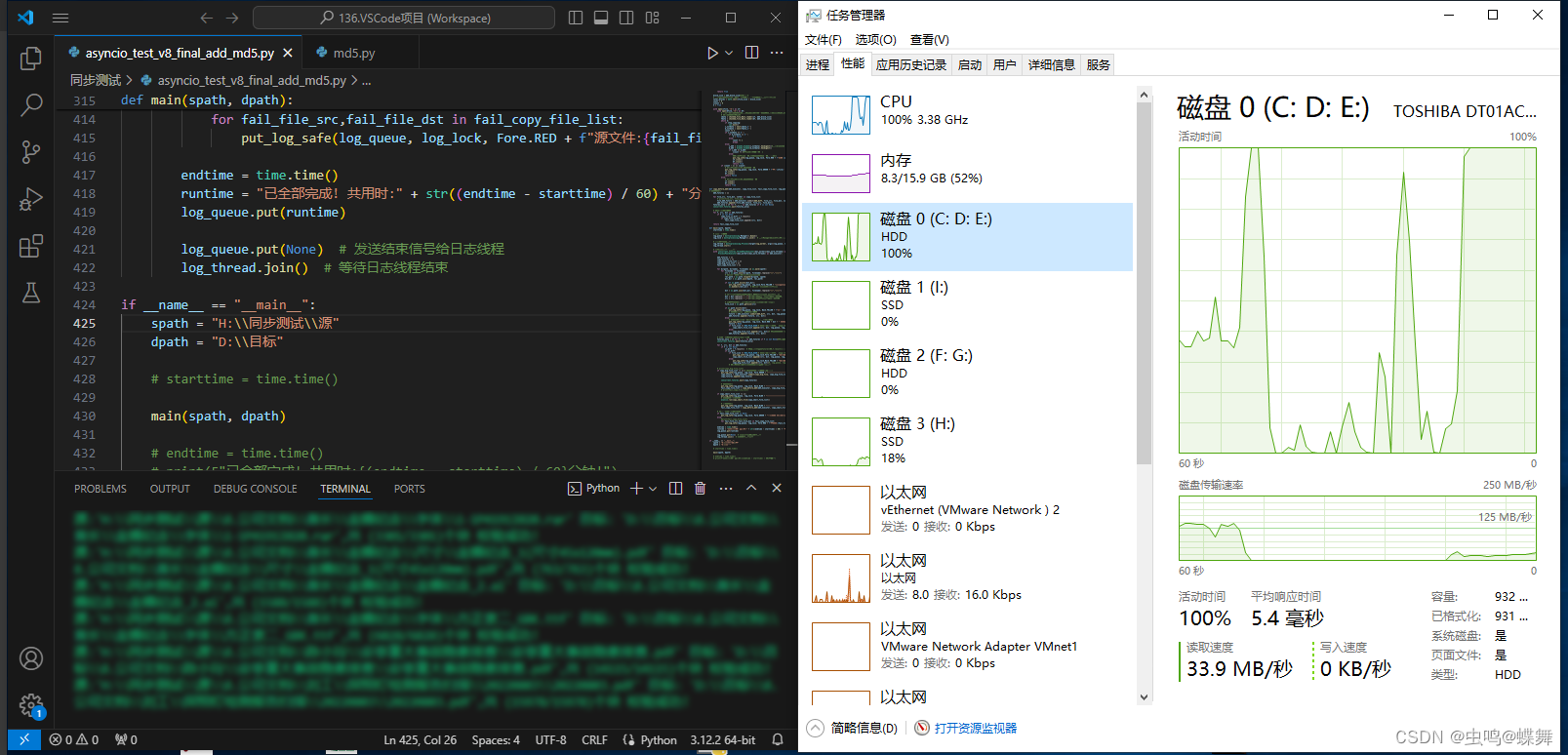Open the PORTS panel tab
1568x755 pixels.
tap(410, 489)
